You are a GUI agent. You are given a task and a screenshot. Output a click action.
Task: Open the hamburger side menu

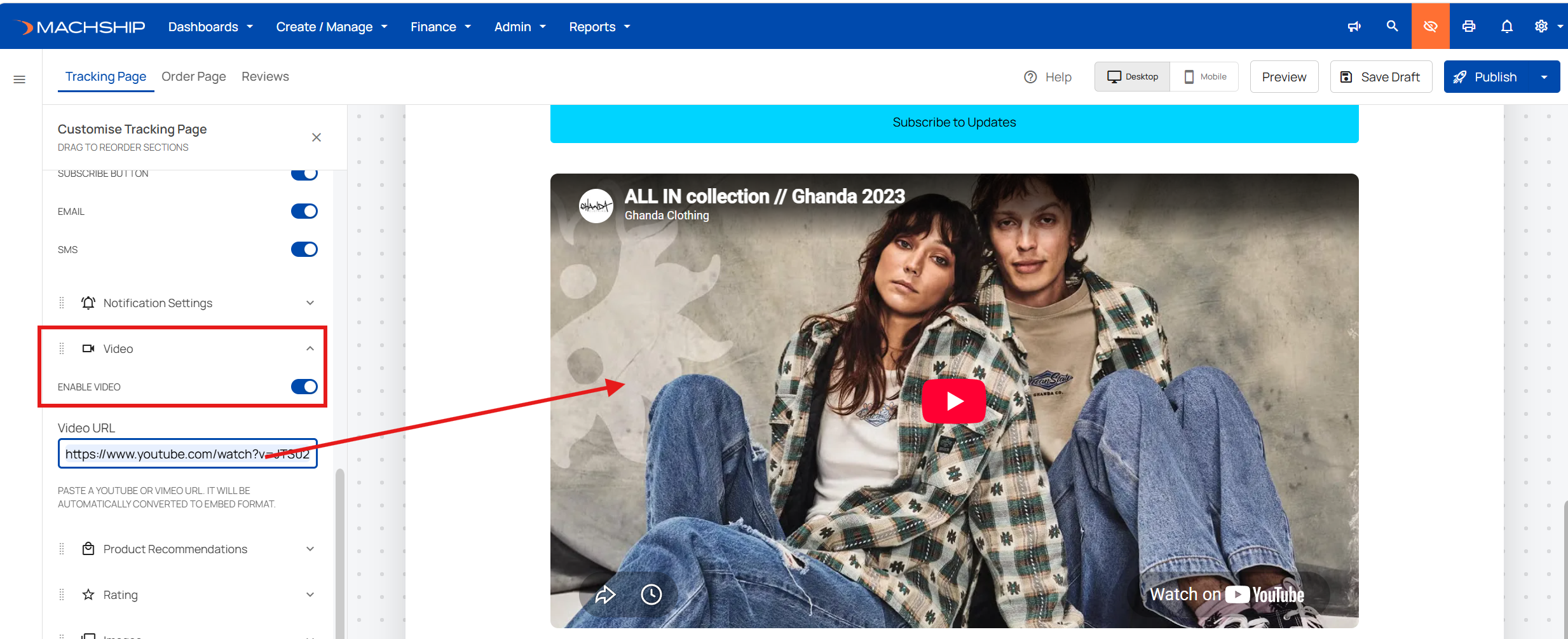coord(20,79)
